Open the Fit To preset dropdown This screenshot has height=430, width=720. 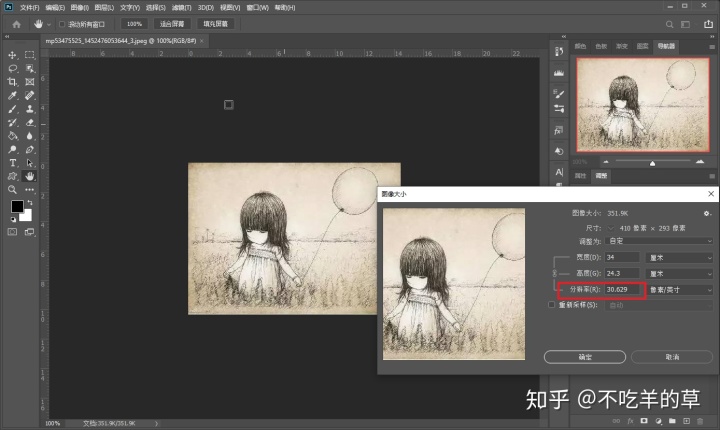[x=659, y=241]
